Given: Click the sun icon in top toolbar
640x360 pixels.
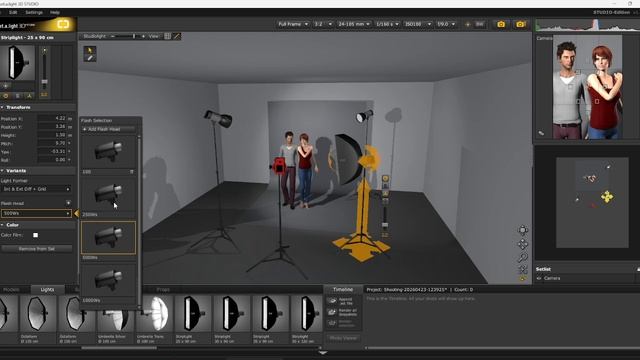Looking at the screenshot, I should 468,24.
